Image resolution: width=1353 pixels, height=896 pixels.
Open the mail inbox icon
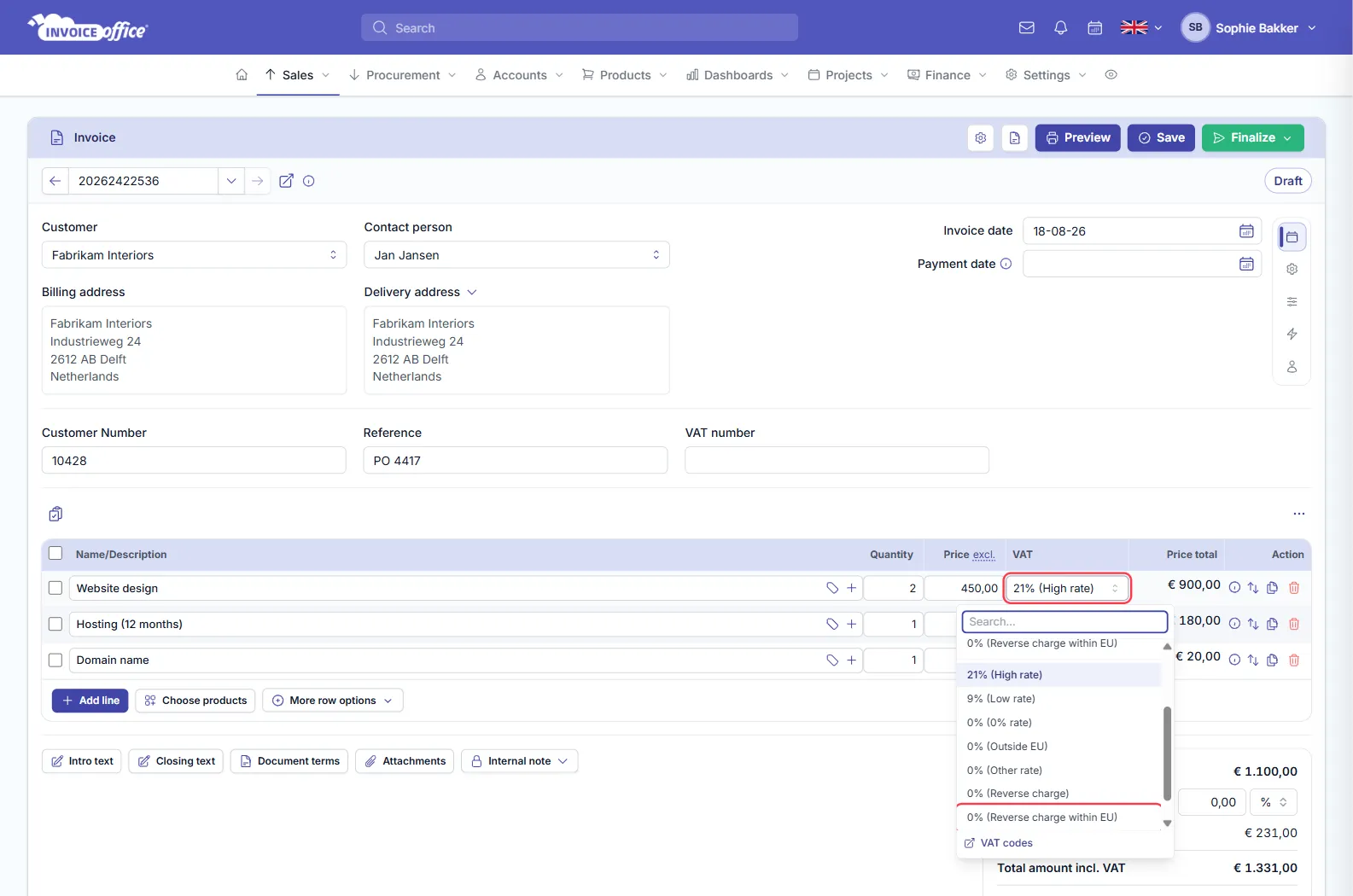tap(1027, 27)
